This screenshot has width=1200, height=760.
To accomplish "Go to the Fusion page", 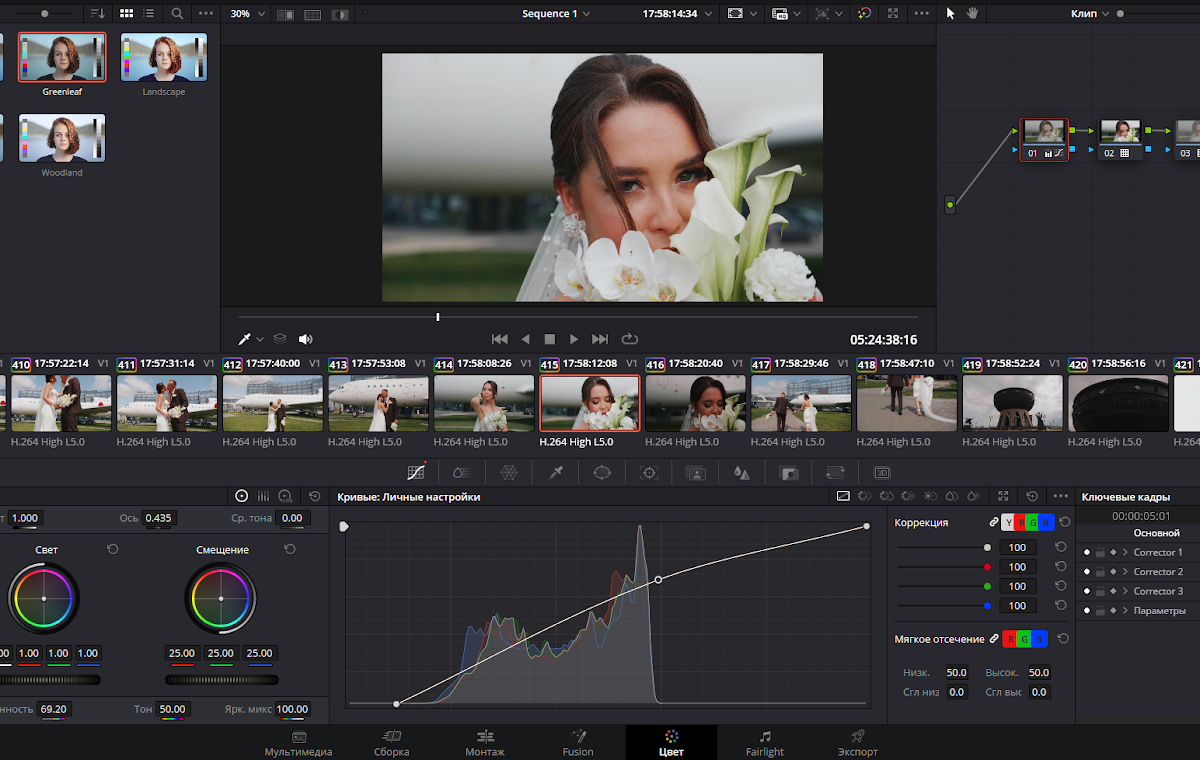I will point(578,743).
